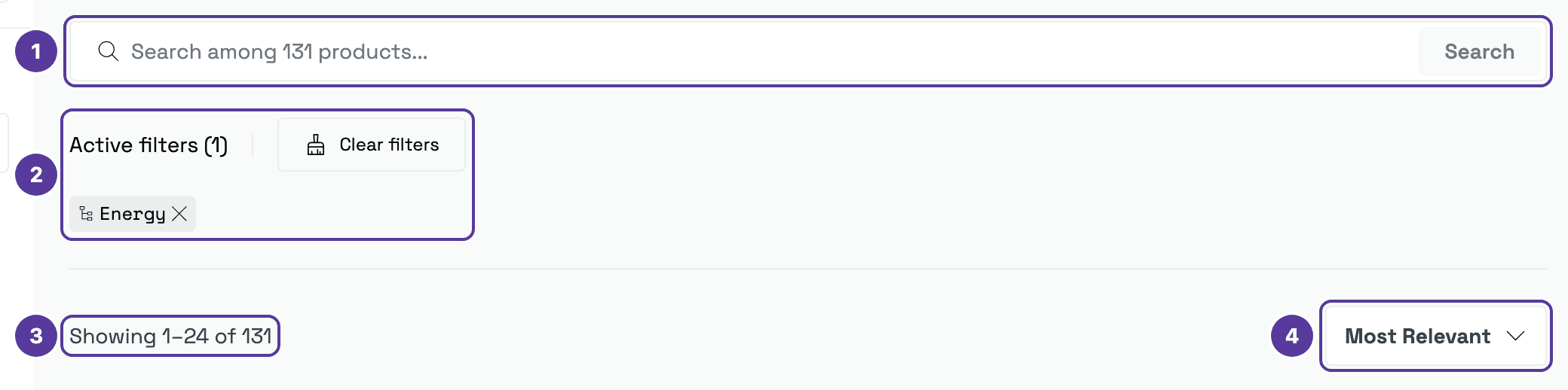Click the broom icon in Clear filters
This screenshot has height=390, width=1568.
316,145
